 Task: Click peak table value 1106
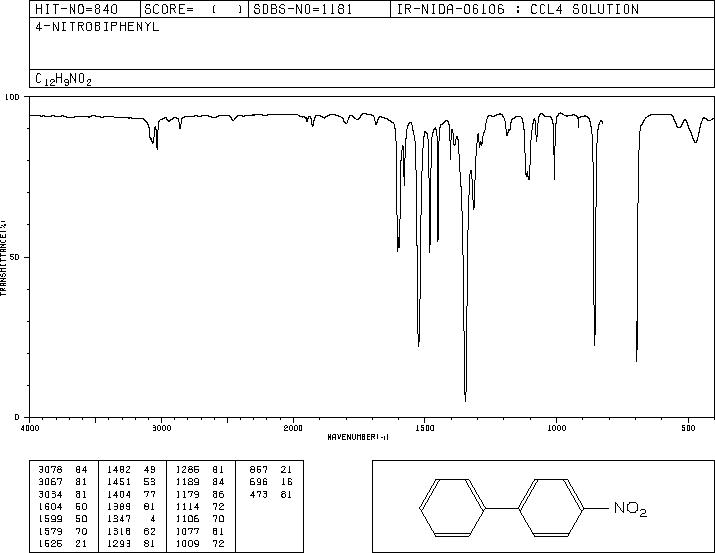[x=187, y=519]
